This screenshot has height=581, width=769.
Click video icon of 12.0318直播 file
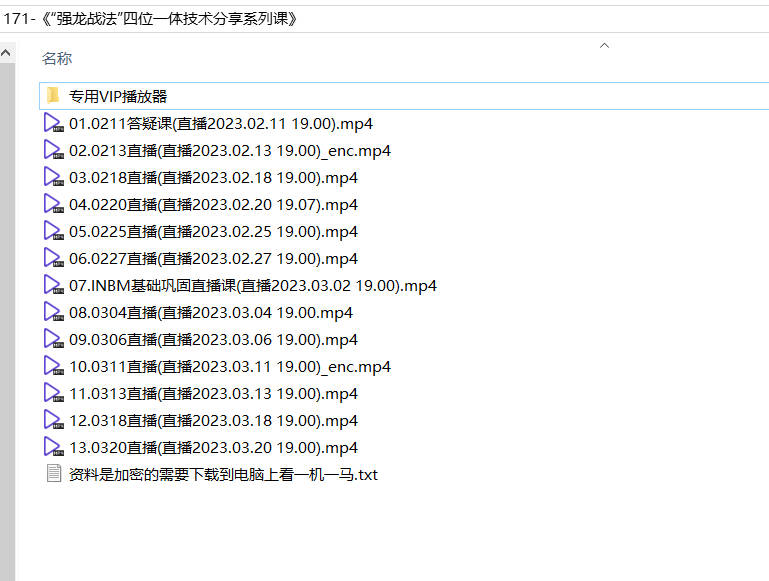point(53,420)
